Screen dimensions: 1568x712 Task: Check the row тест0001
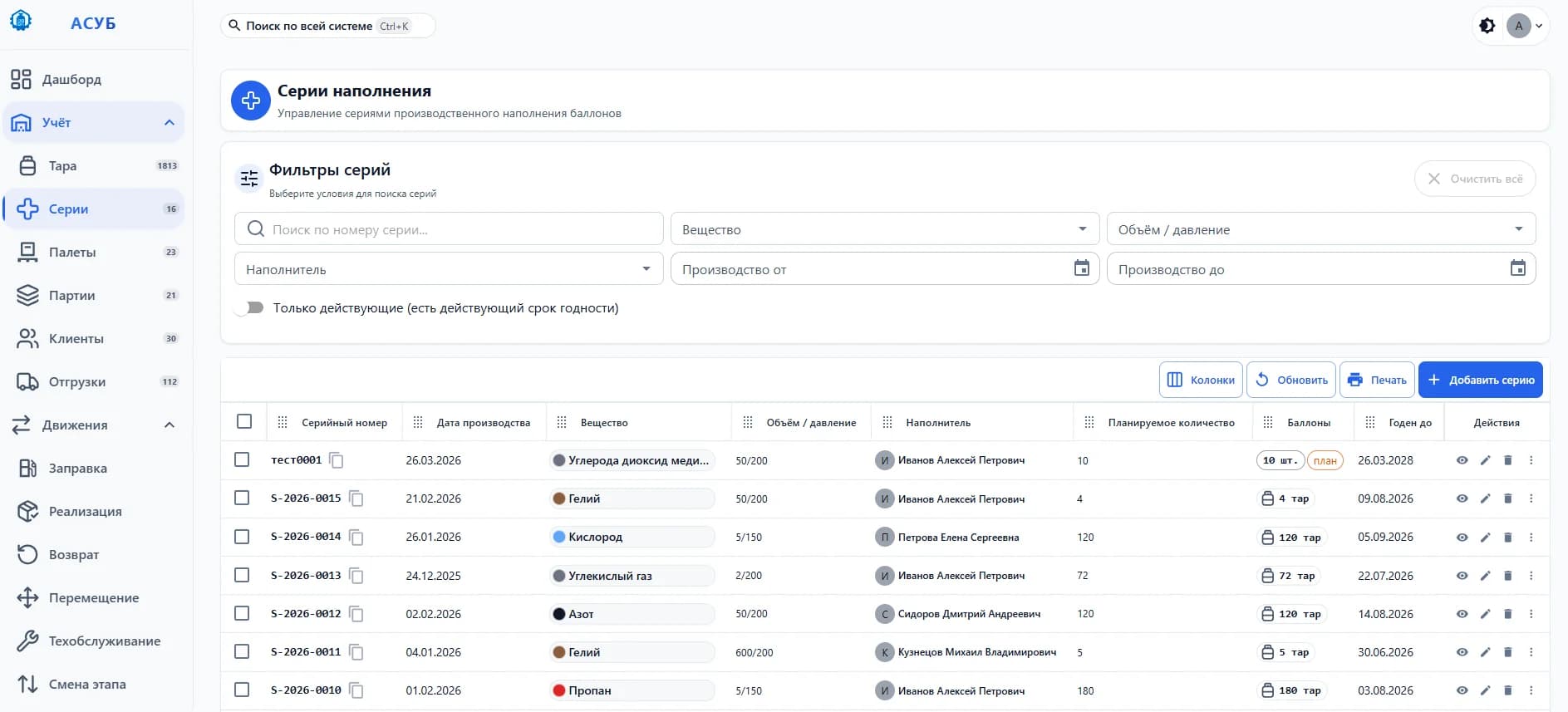pos(242,459)
